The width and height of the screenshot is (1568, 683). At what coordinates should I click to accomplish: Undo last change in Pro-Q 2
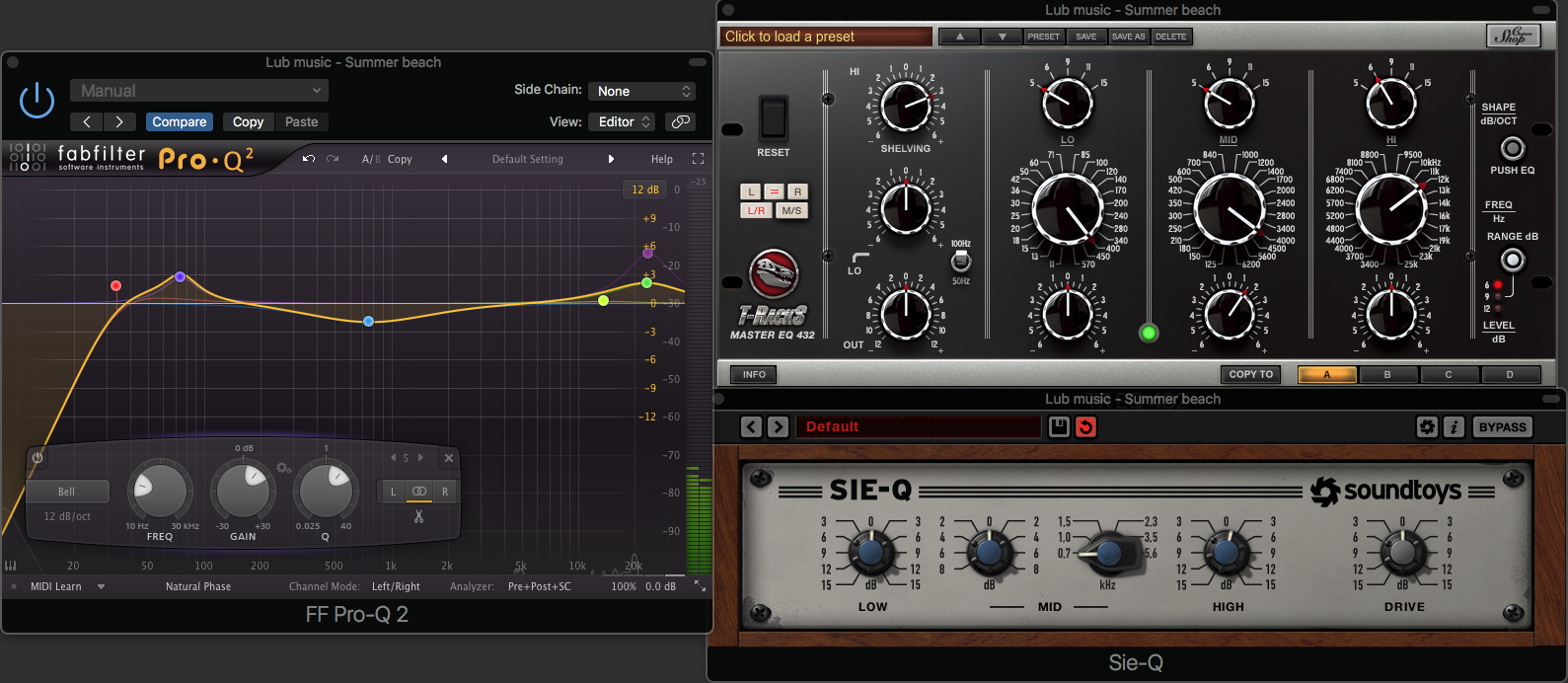pyautogui.click(x=309, y=159)
